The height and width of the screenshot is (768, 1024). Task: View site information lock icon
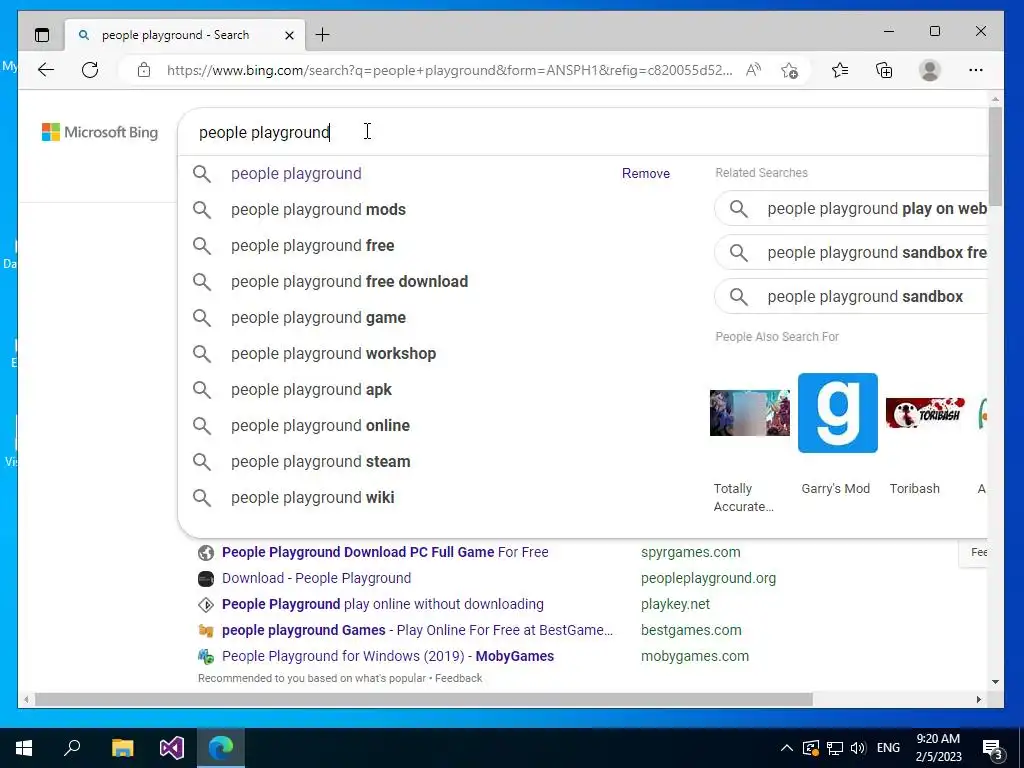coord(144,70)
